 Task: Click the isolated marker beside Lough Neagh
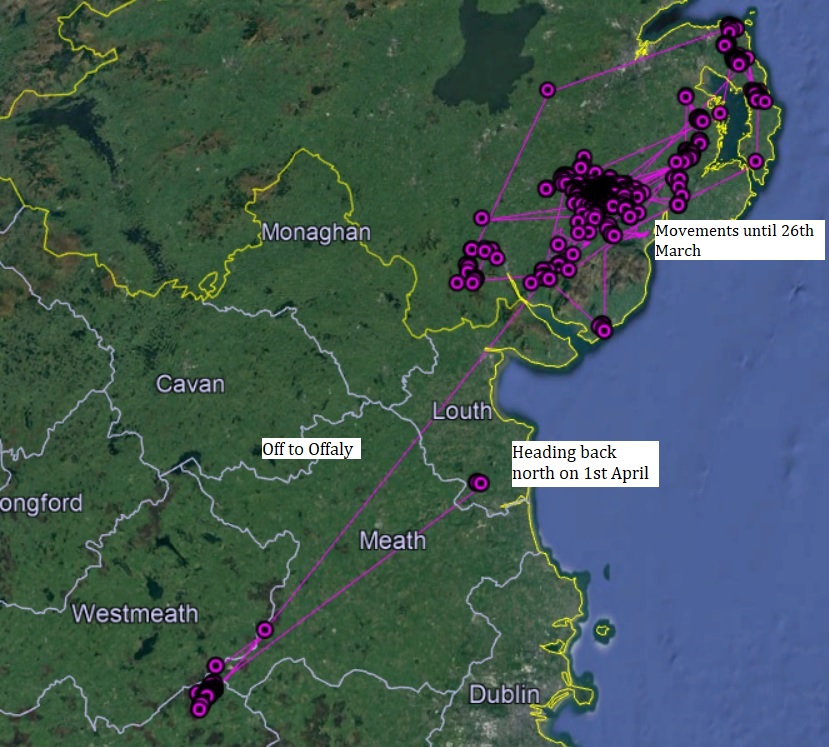(x=547, y=90)
